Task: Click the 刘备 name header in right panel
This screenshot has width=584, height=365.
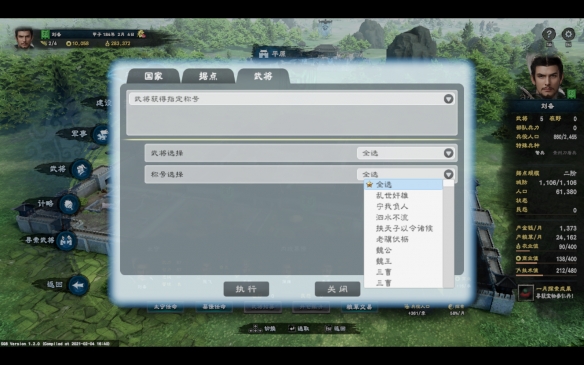Action: click(547, 106)
